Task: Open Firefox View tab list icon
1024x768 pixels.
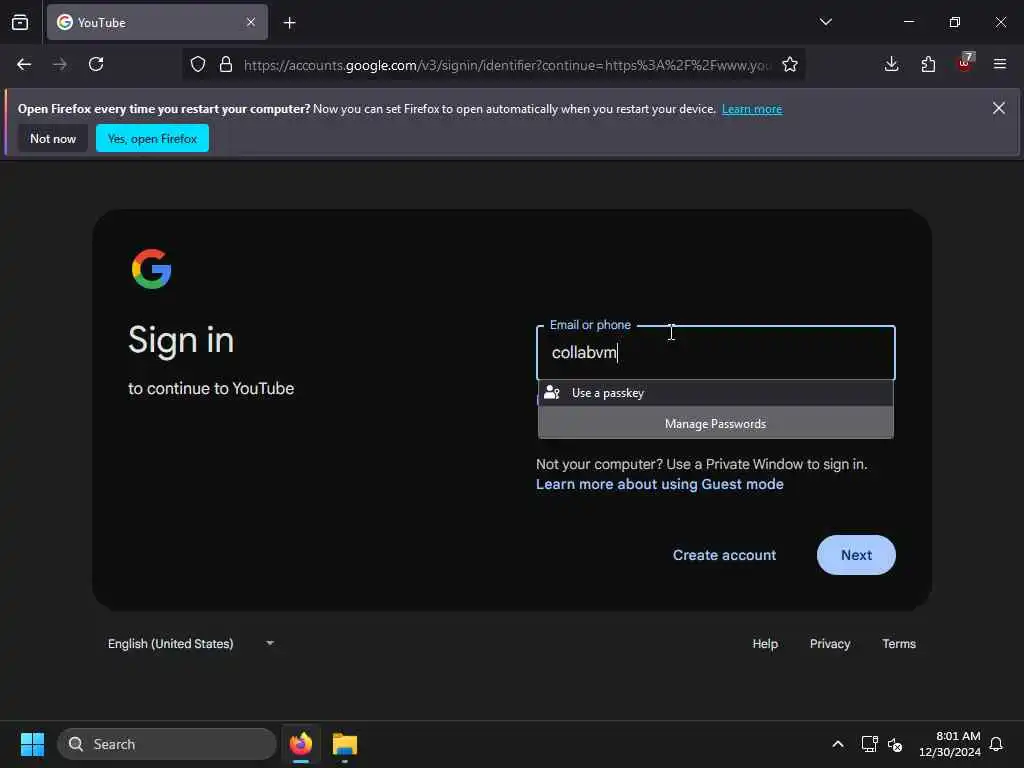Action: (20, 22)
